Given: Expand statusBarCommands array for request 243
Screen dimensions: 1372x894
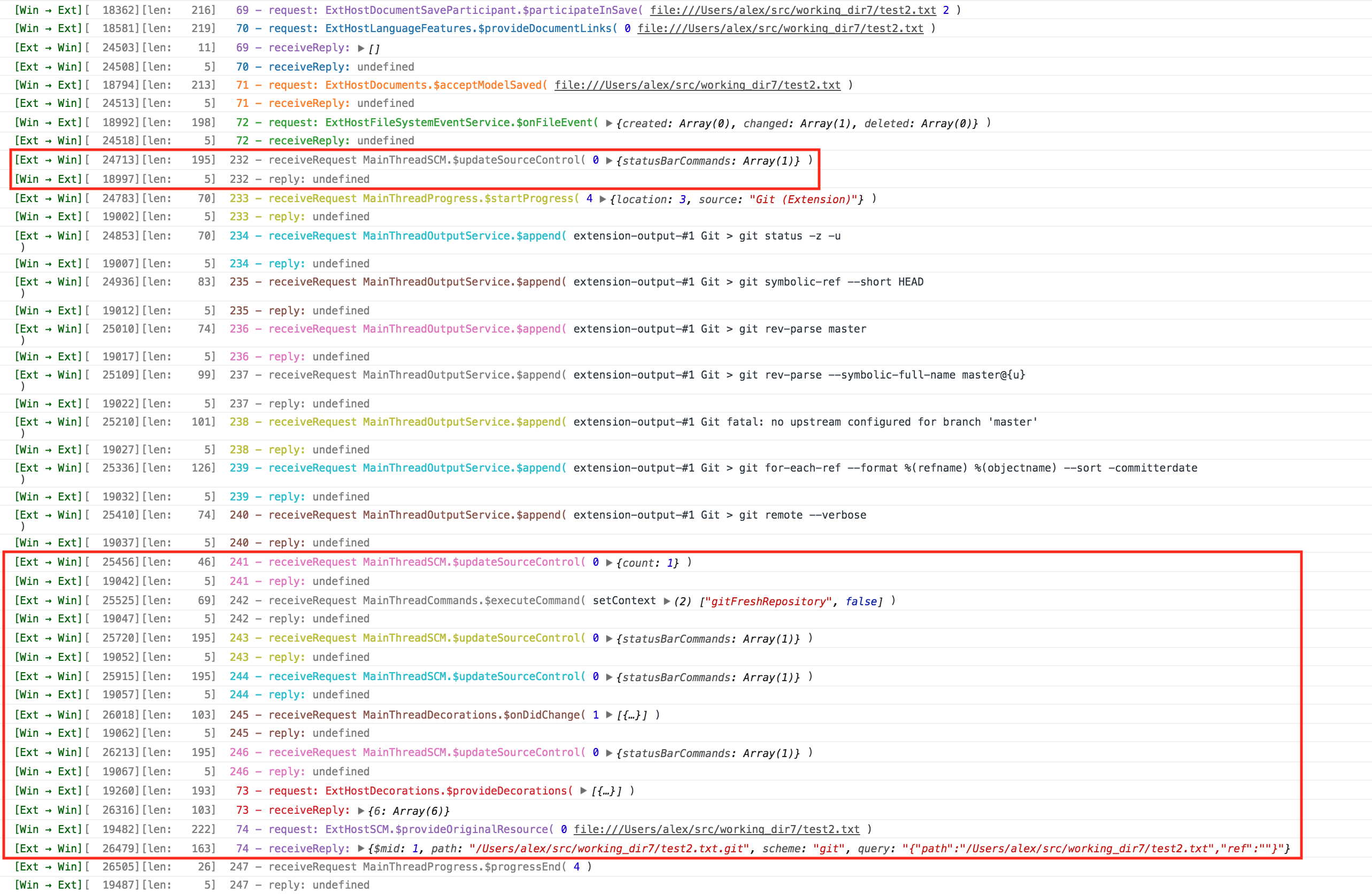Looking at the screenshot, I should 610,638.
